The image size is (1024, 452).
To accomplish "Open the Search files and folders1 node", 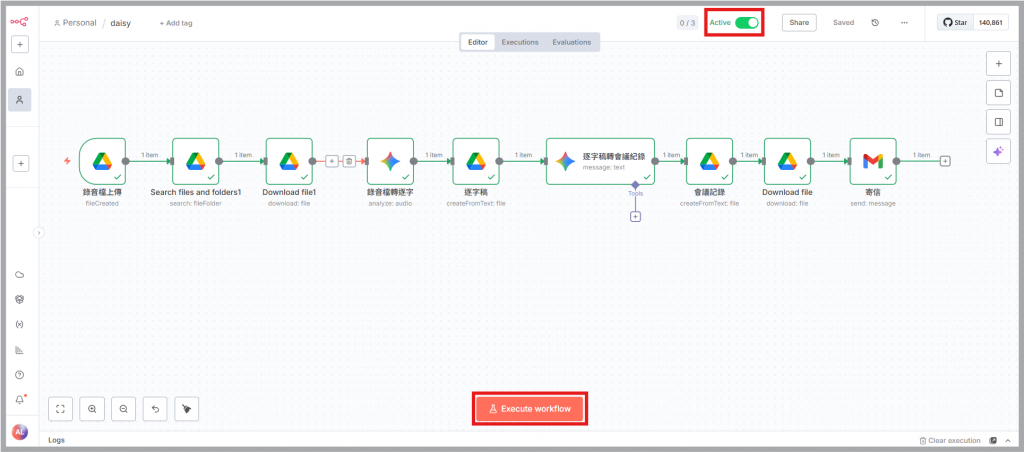I will coord(195,161).
